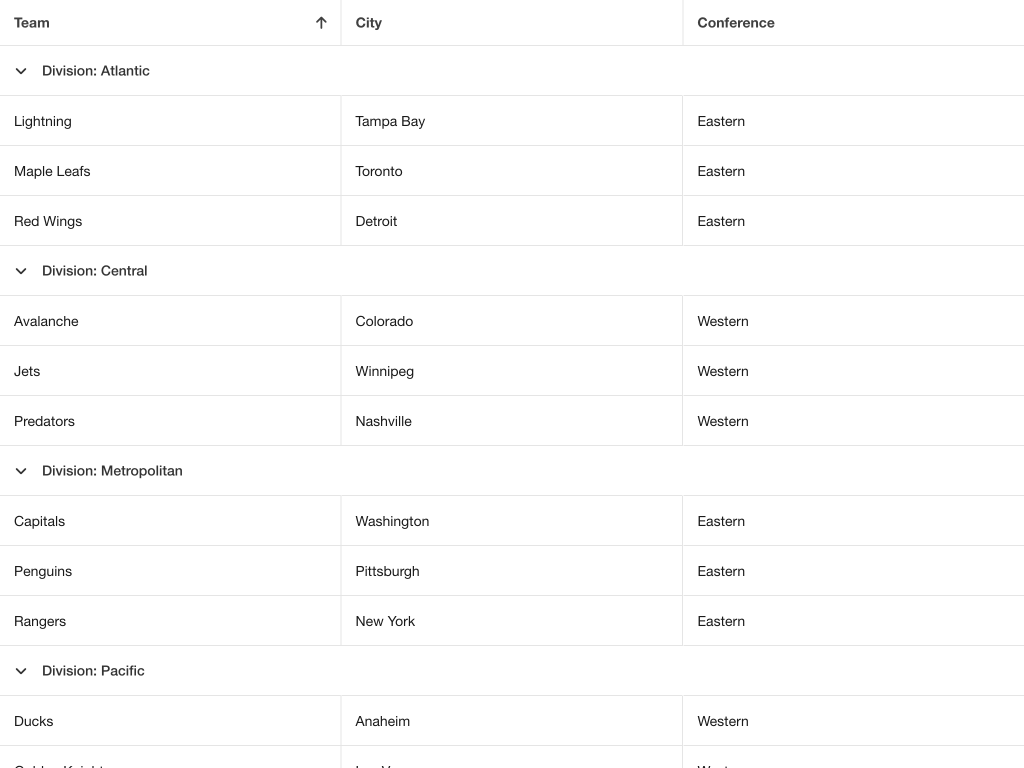Collapse the Division: Metropolitan group chevron
The image size is (1024, 768).
[21, 471]
